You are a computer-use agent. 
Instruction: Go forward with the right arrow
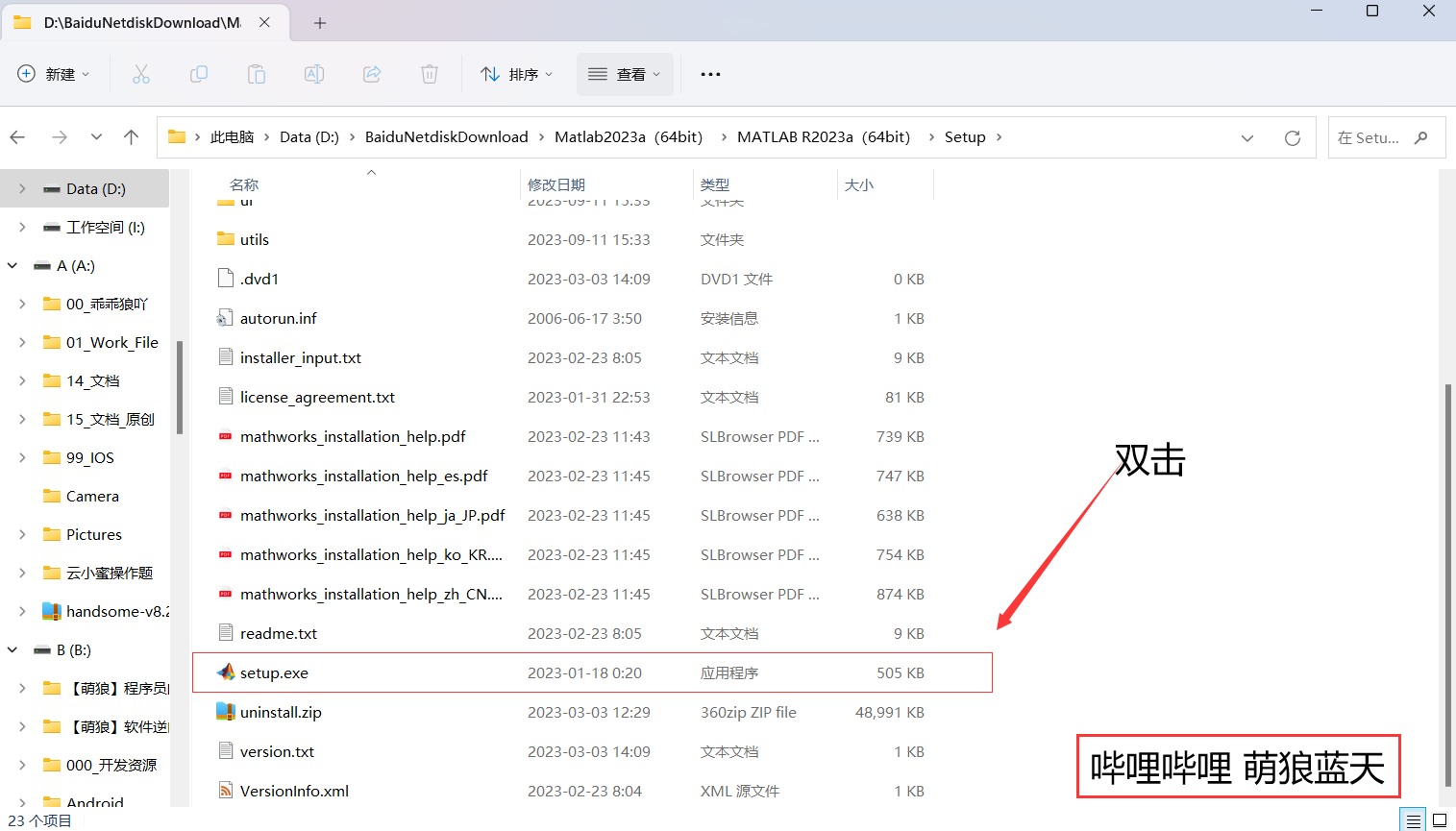60,137
